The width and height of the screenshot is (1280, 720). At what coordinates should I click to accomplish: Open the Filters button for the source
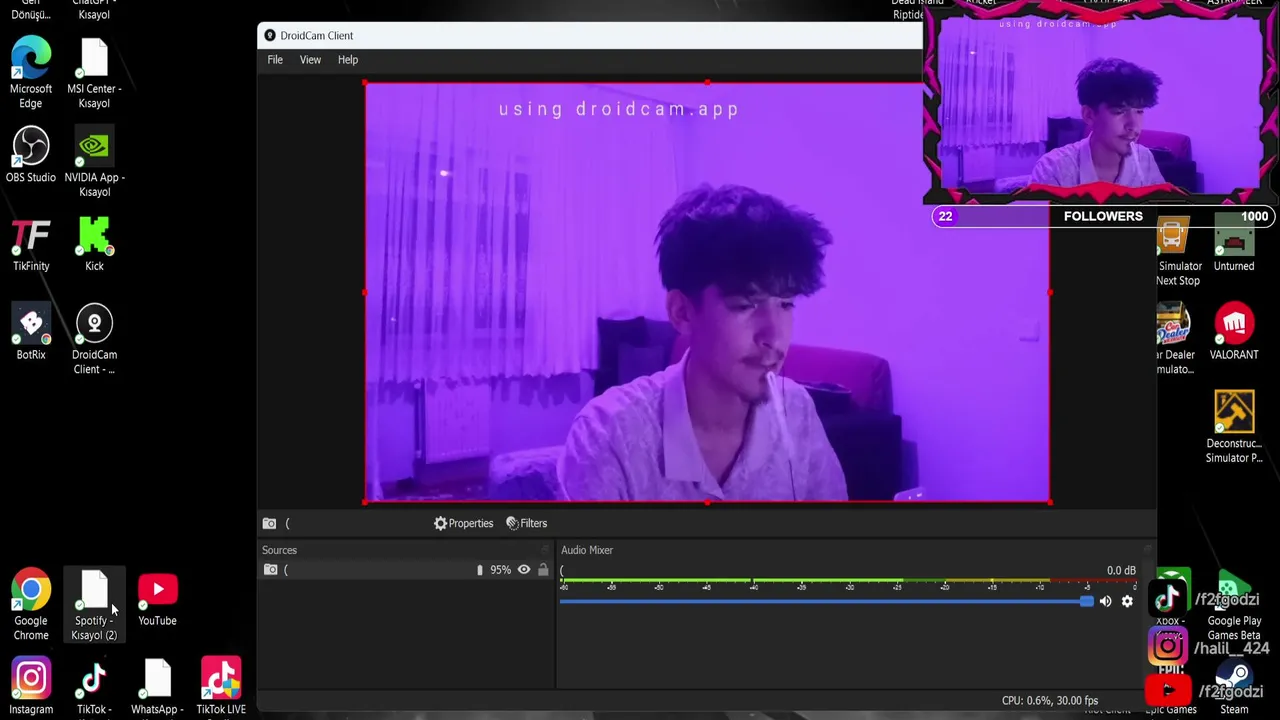[x=526, y=523]
